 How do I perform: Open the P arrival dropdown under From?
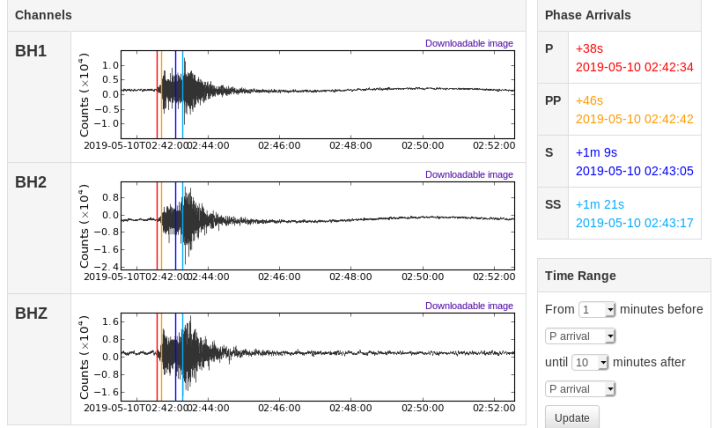coord(580,336)
